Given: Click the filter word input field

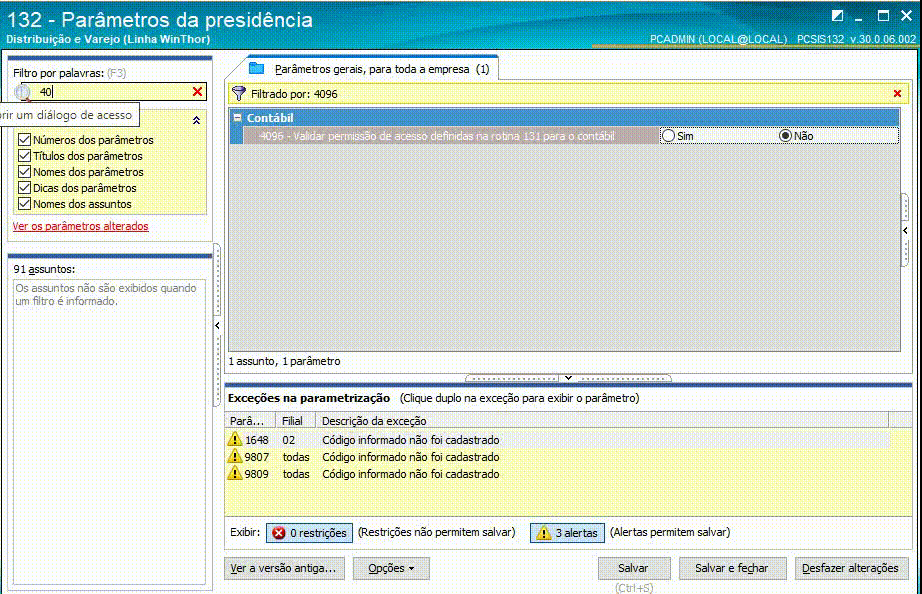Looking at the screenshot, I should click(x=113, y=92).
